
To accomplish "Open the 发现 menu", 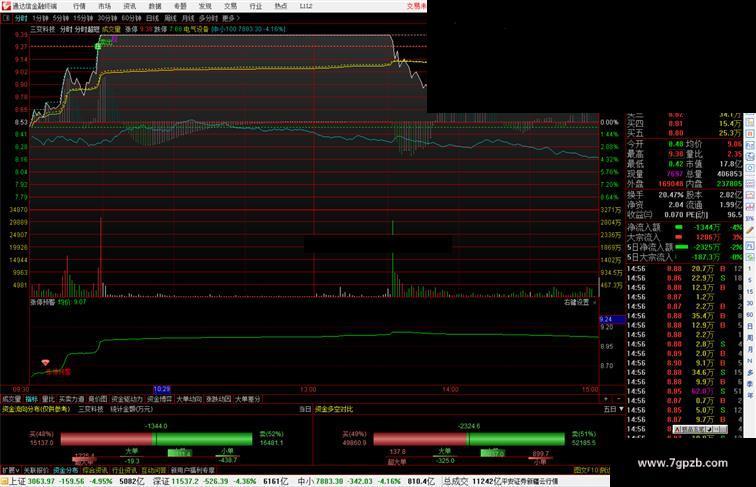I will (205, 6).
